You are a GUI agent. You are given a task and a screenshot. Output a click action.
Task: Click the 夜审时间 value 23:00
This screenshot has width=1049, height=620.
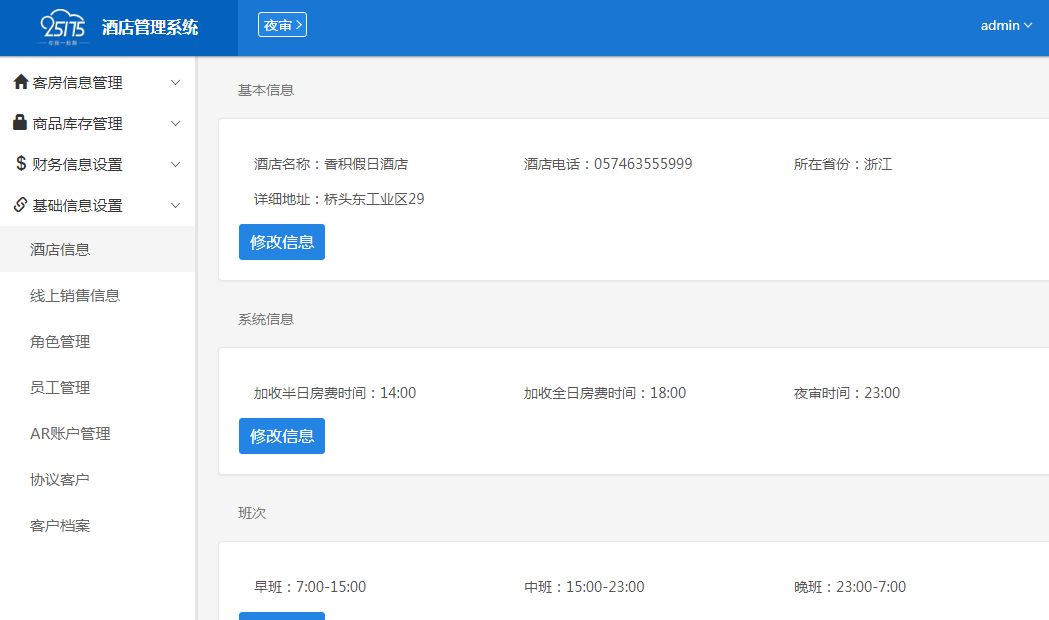tap(882, 393)
